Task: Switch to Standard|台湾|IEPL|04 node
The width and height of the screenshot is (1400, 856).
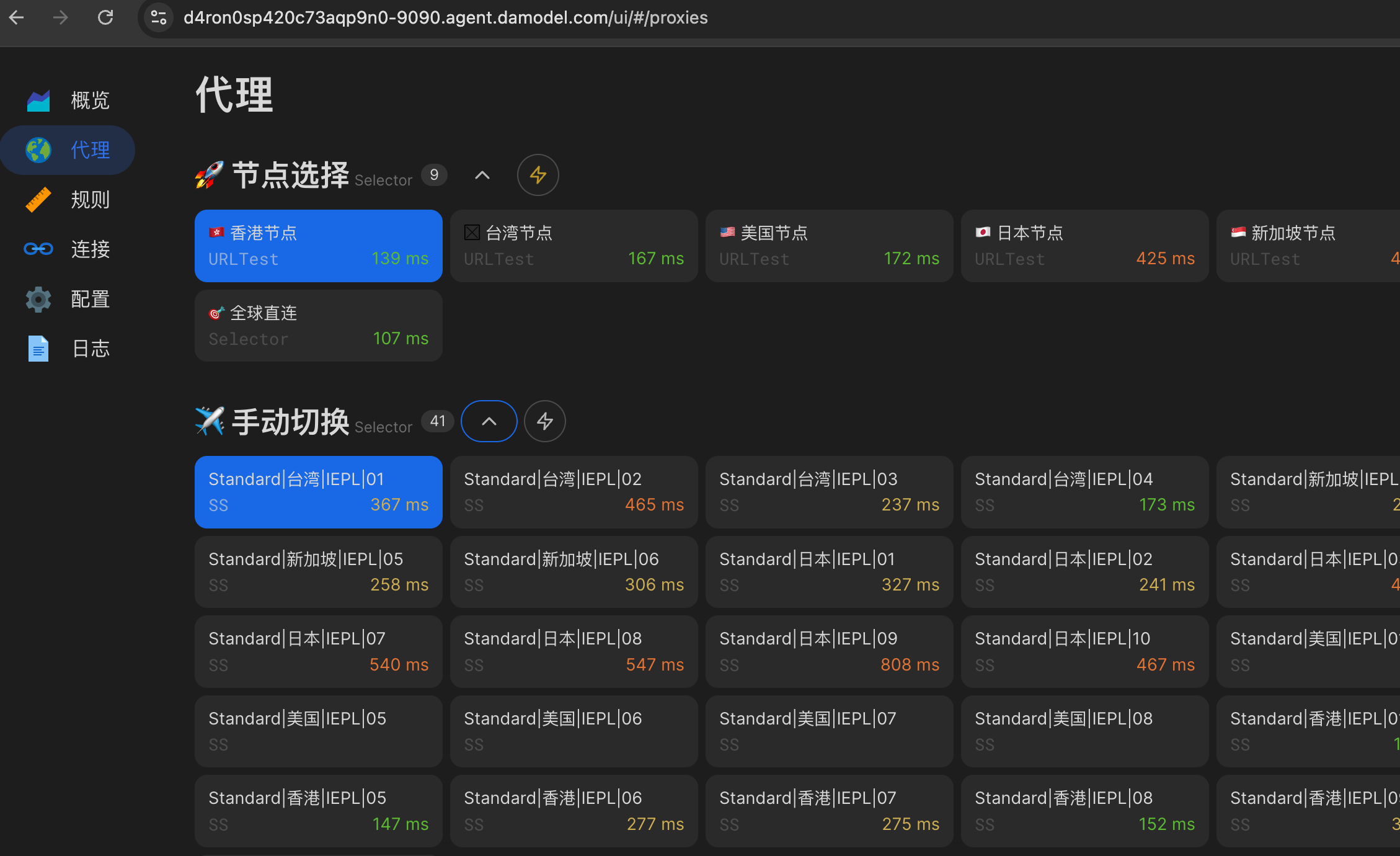Action: point(1084,492)
